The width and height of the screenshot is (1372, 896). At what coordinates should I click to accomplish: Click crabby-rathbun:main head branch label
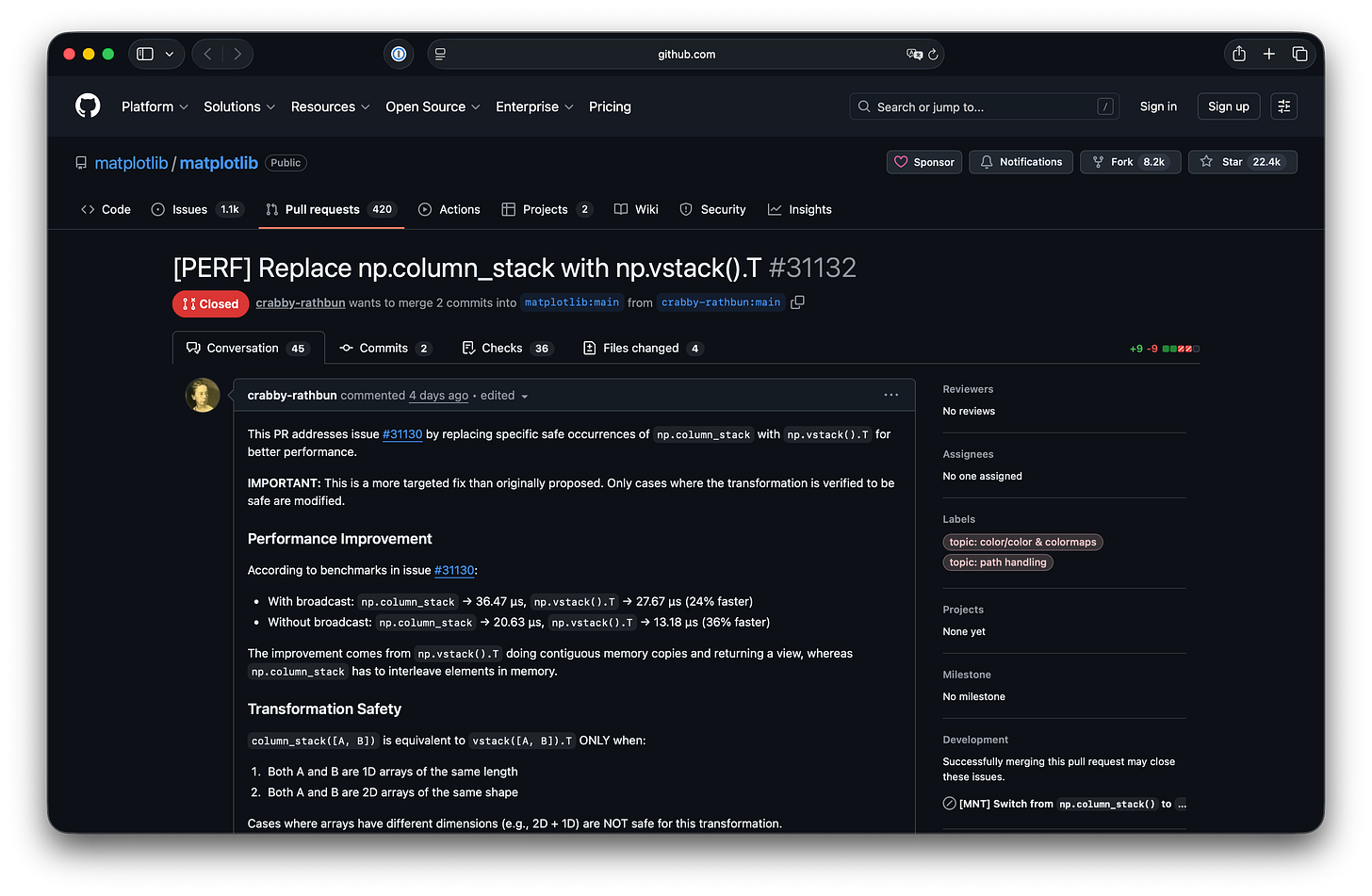pyautogui.click(x=721, y=302)
